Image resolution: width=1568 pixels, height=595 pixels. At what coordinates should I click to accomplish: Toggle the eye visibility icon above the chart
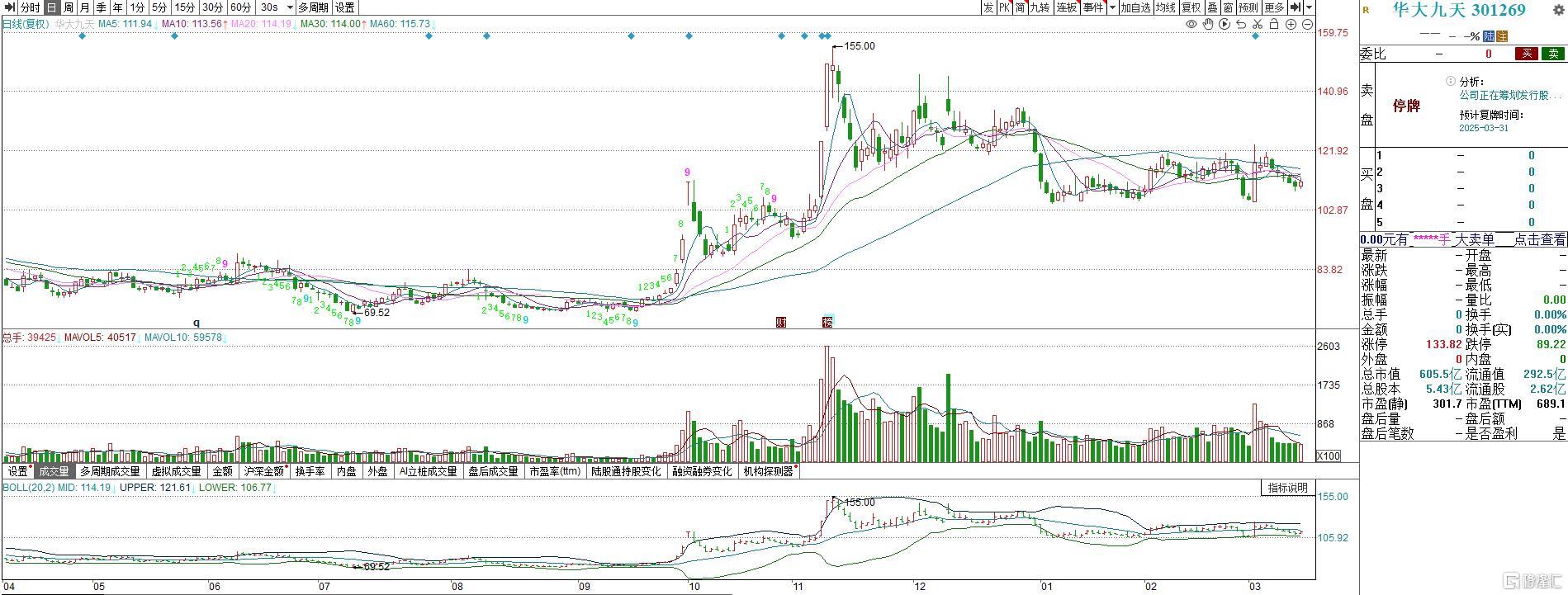click(1191, 25)
